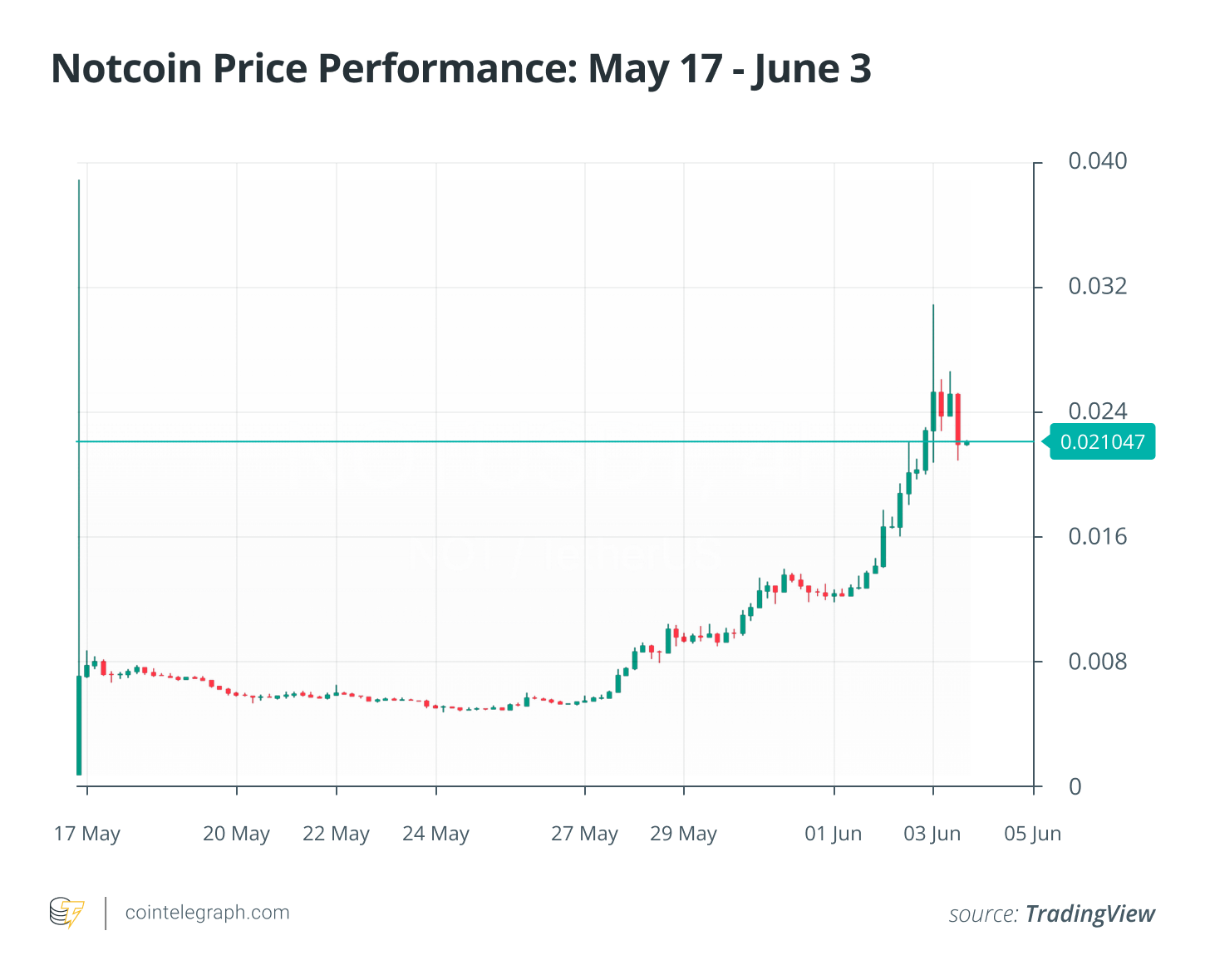Click the 0.040 price axis label
Viewport: 1205px width, 980px height.
(1098, 161)
